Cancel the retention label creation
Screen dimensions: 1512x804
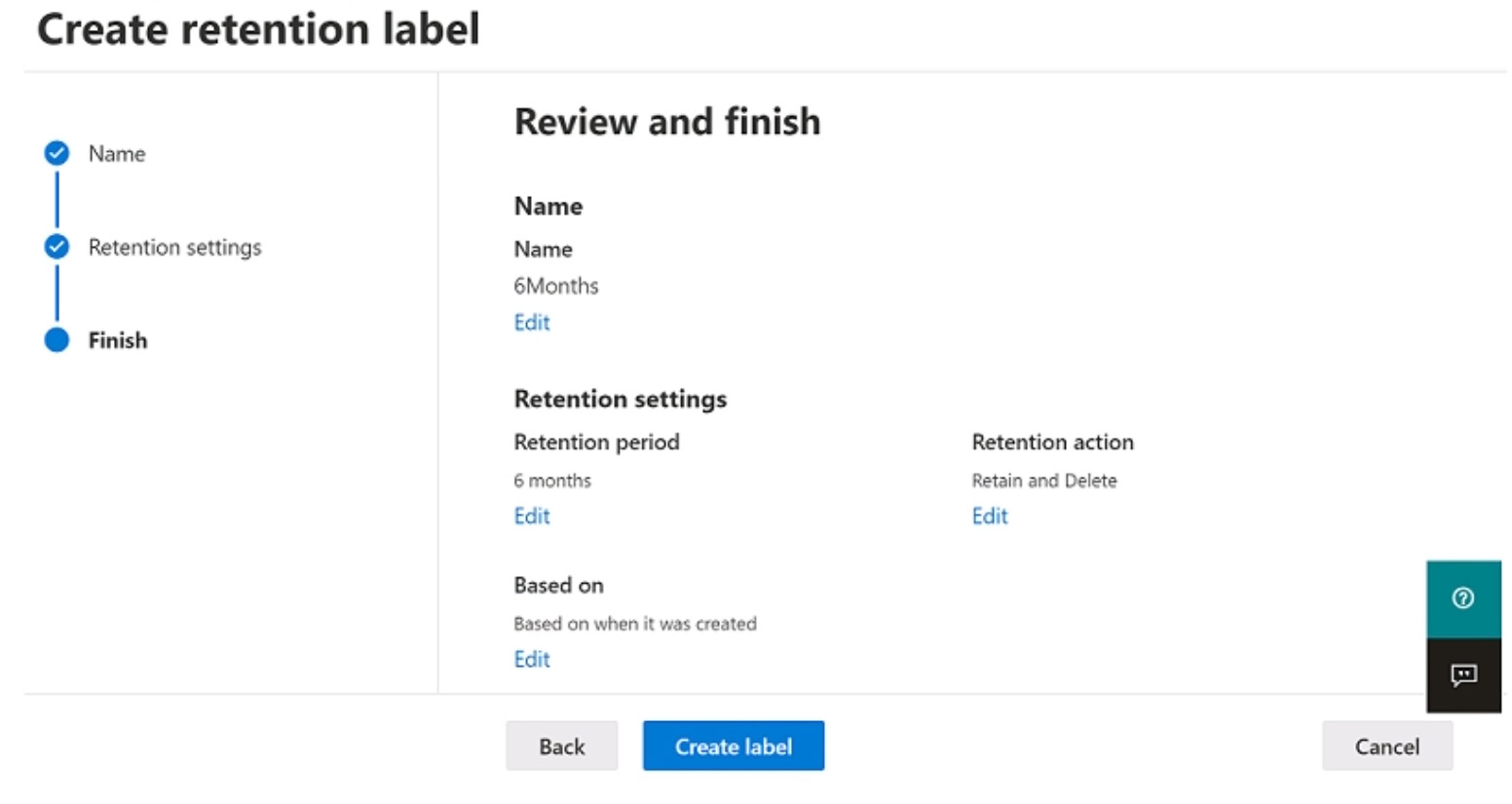[1386, 747]
